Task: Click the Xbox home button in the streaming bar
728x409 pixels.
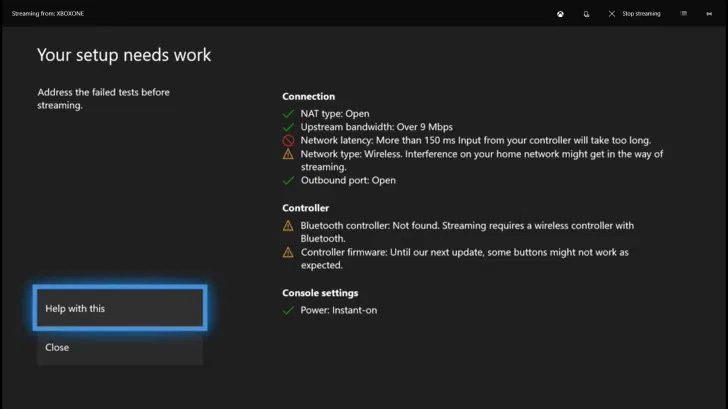Action: point(560,14)
